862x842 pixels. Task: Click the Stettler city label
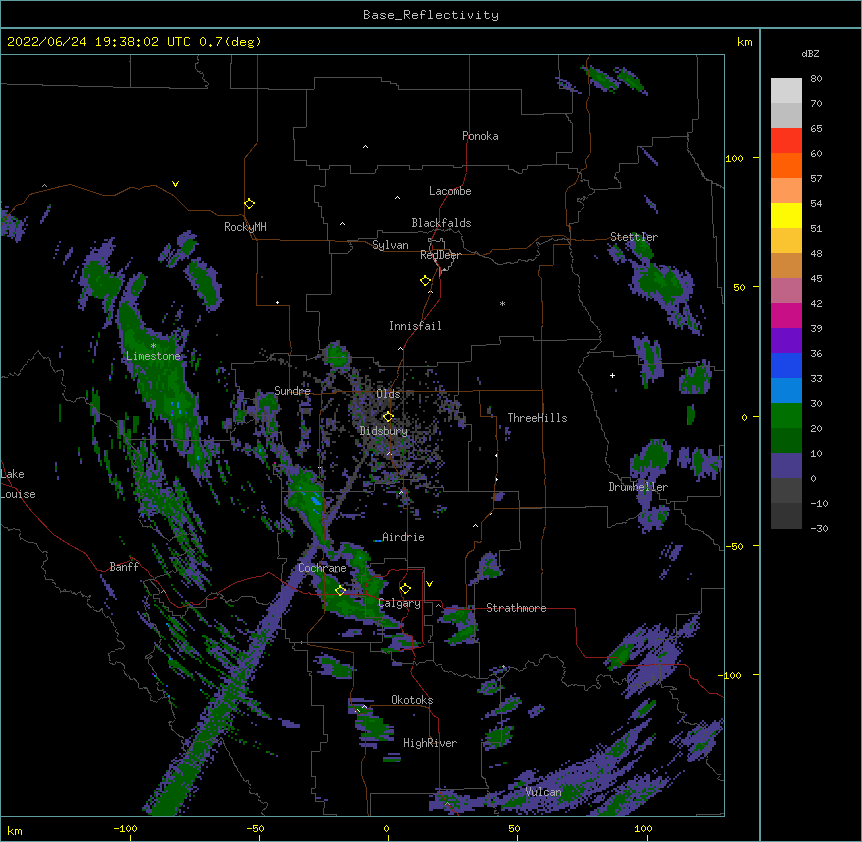(634, 237)
